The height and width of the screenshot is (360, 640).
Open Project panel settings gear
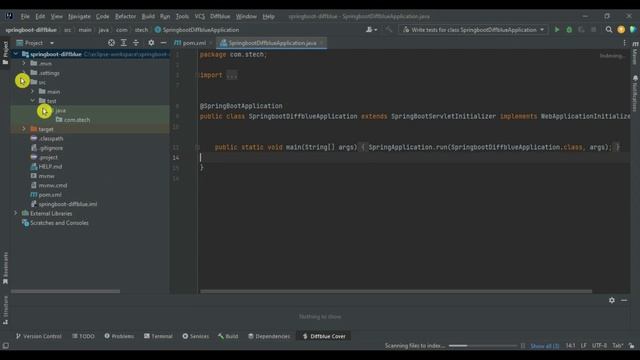click(x=151, y=43)
